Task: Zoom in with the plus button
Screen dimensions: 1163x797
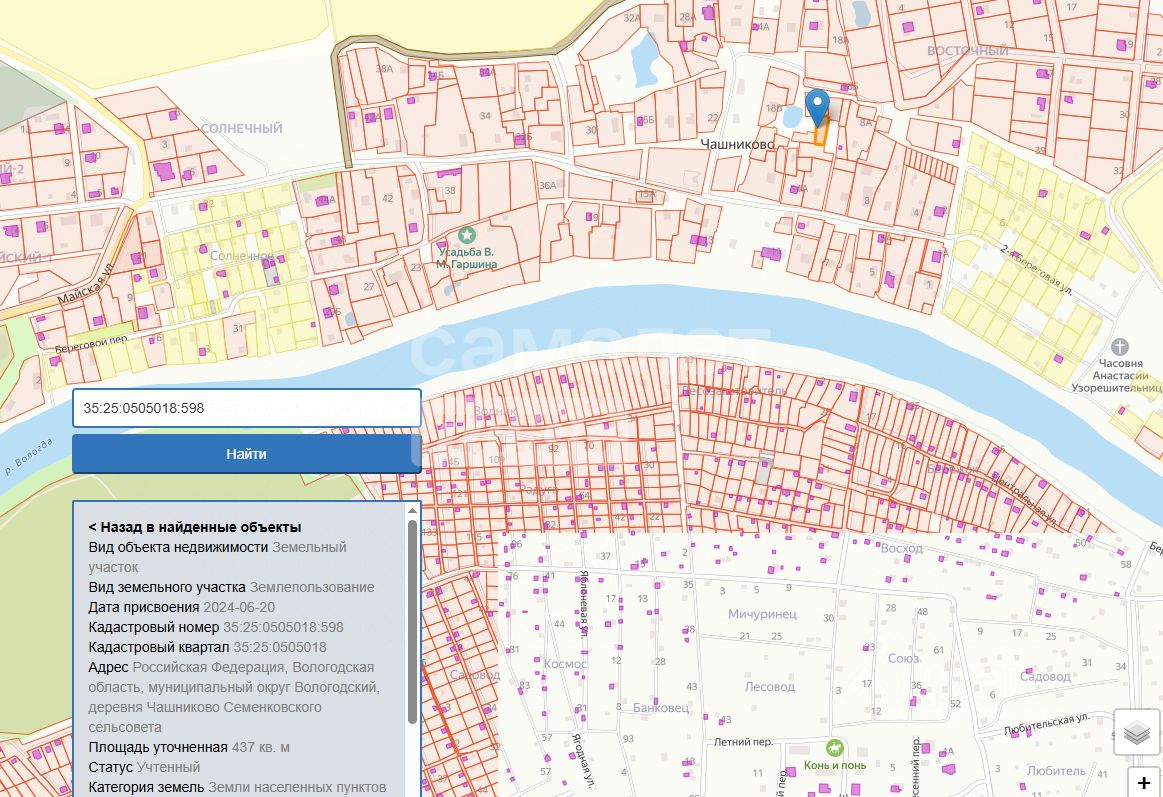Action: click(x=1144, y=783)
